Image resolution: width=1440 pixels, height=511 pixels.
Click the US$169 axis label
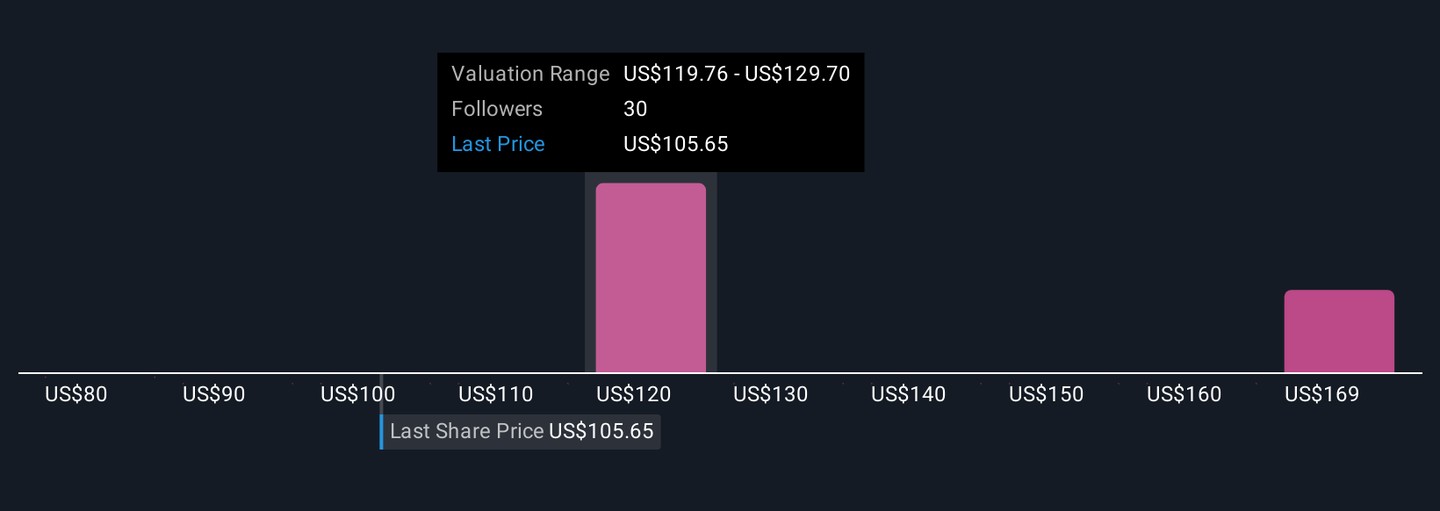point(1322,394)
